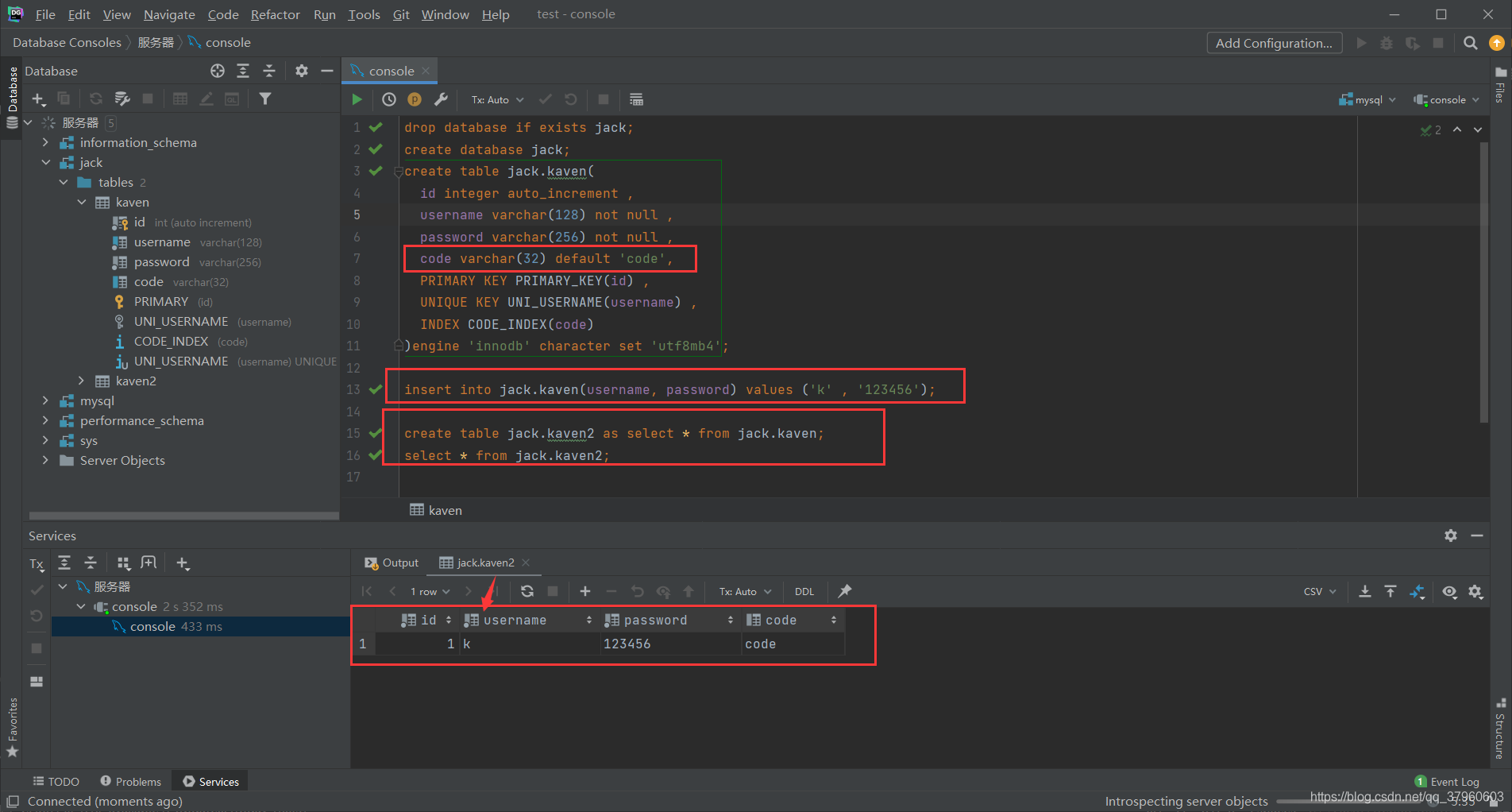The height and width of the screenshot is (812, 1512).
Task: Expand the performance_schema node
Action: pyautogui.click(x=46, y=420)
